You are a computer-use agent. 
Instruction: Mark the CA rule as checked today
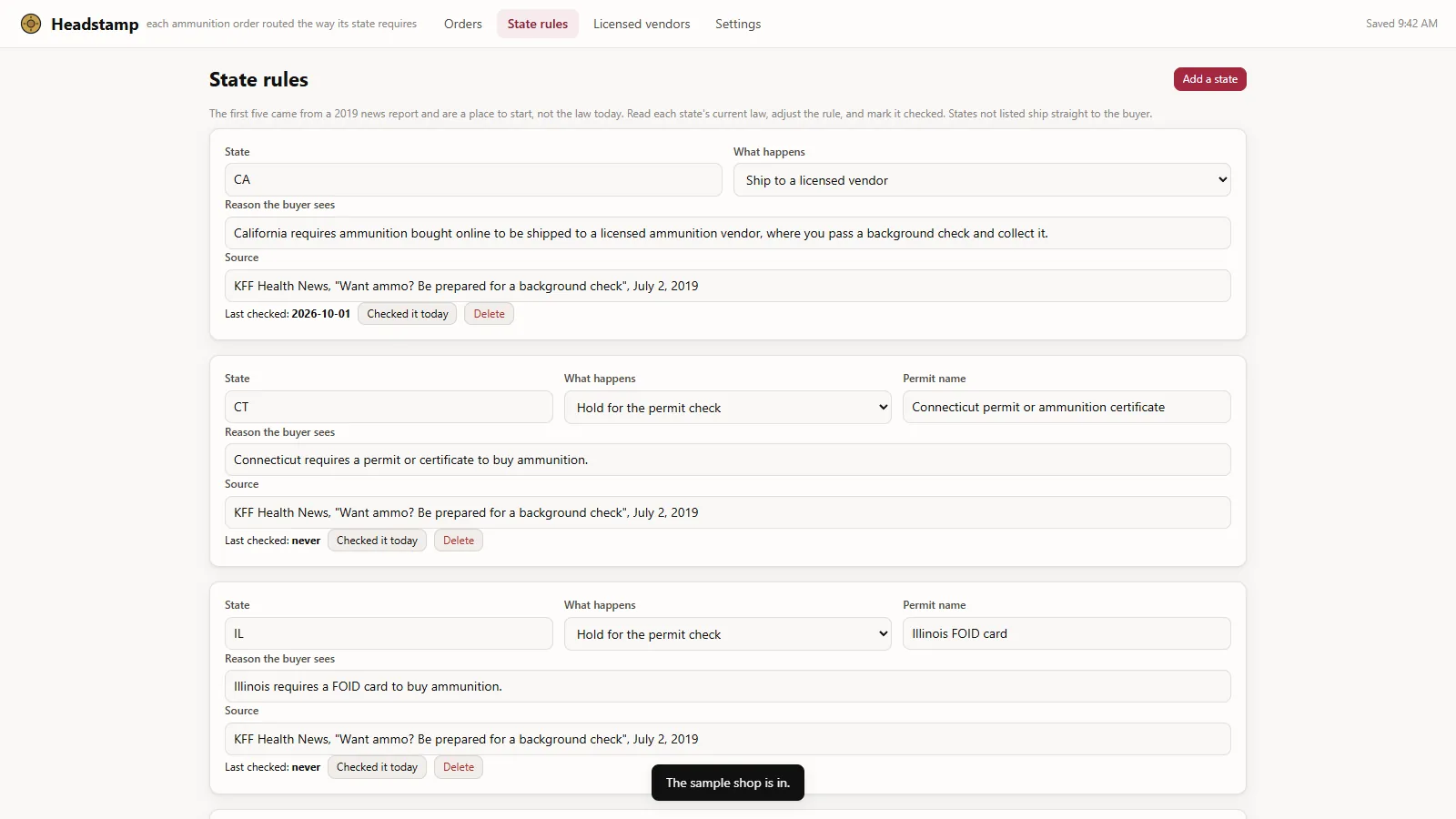[x=408, y=314]
